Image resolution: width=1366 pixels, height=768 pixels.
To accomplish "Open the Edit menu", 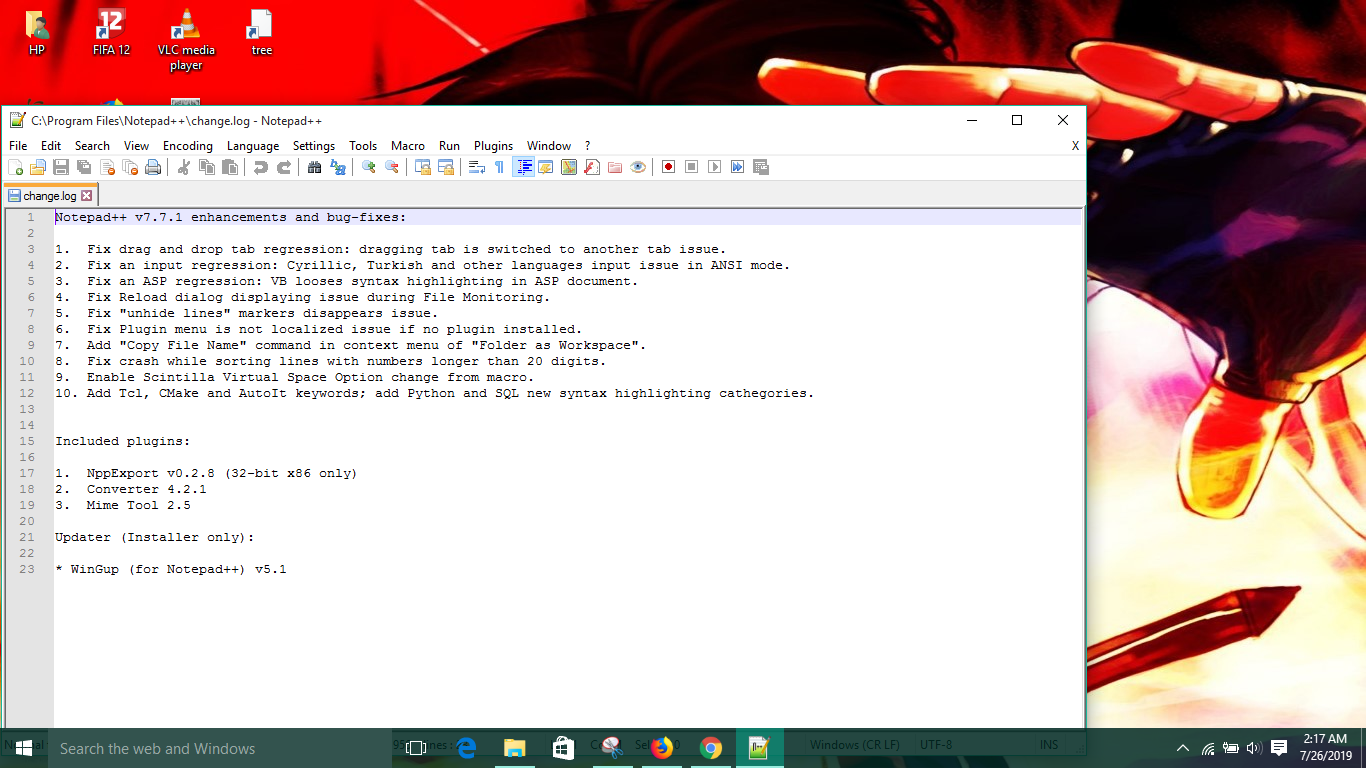I will click(51, 146).
